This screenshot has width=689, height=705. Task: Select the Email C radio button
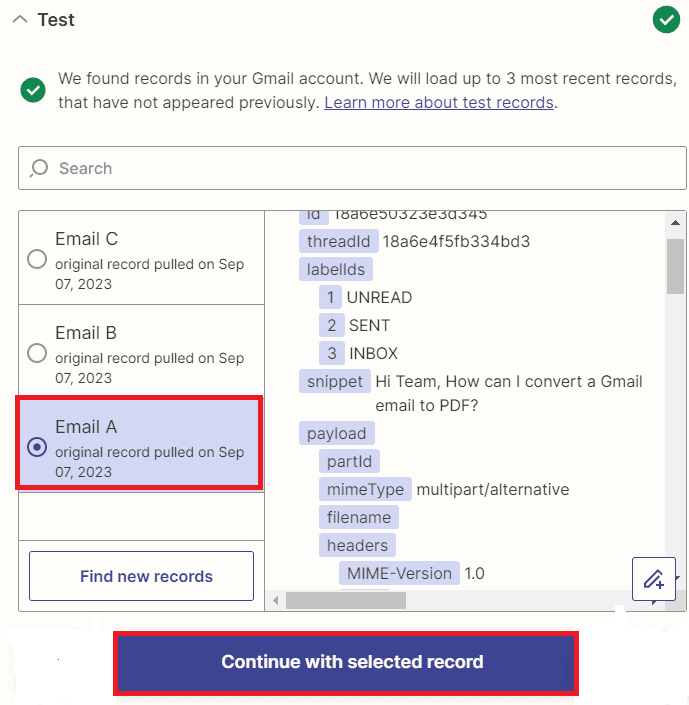point(37,260)
